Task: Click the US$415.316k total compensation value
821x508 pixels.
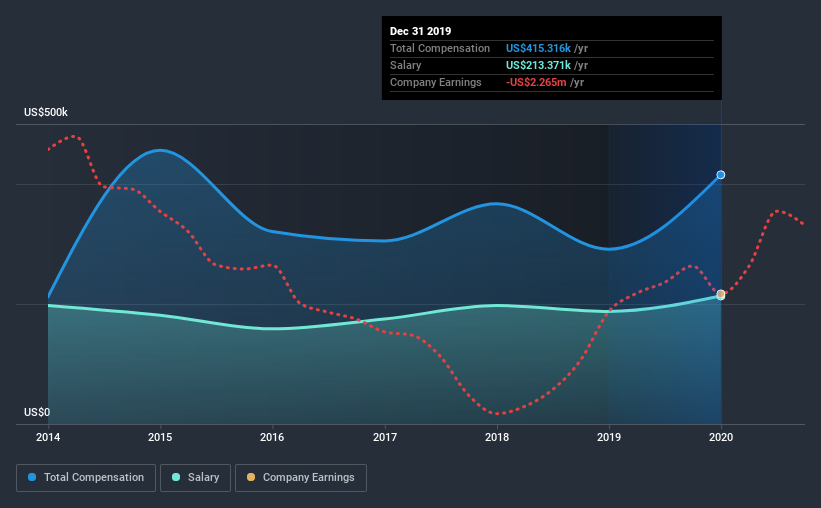Action: point(538,49)
